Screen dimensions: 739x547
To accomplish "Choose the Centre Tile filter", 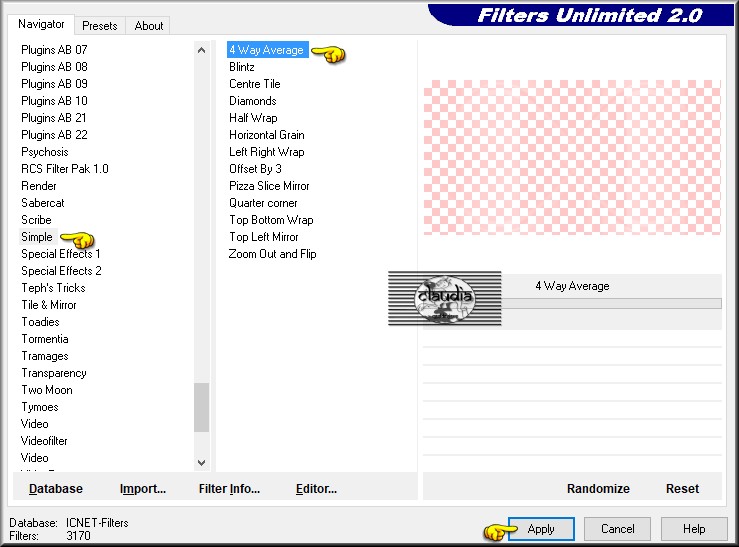I will (255, 84).
